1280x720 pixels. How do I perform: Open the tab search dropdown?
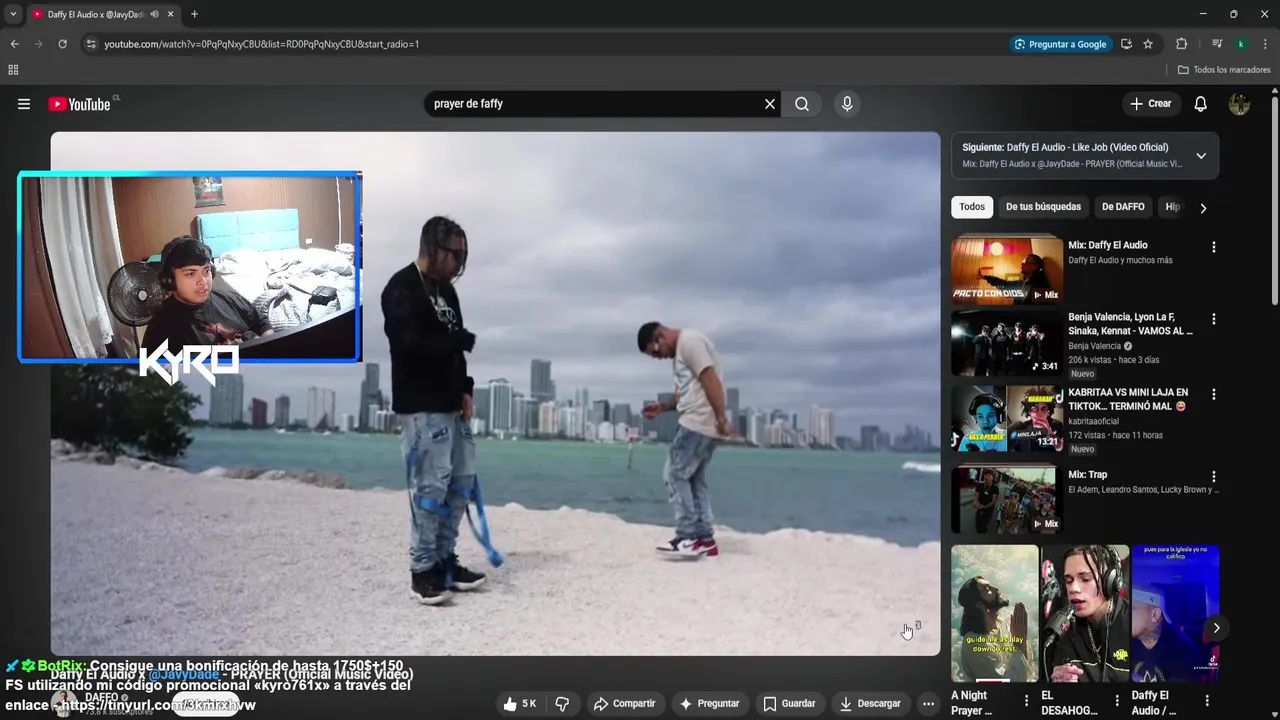[x=13, y=14]
